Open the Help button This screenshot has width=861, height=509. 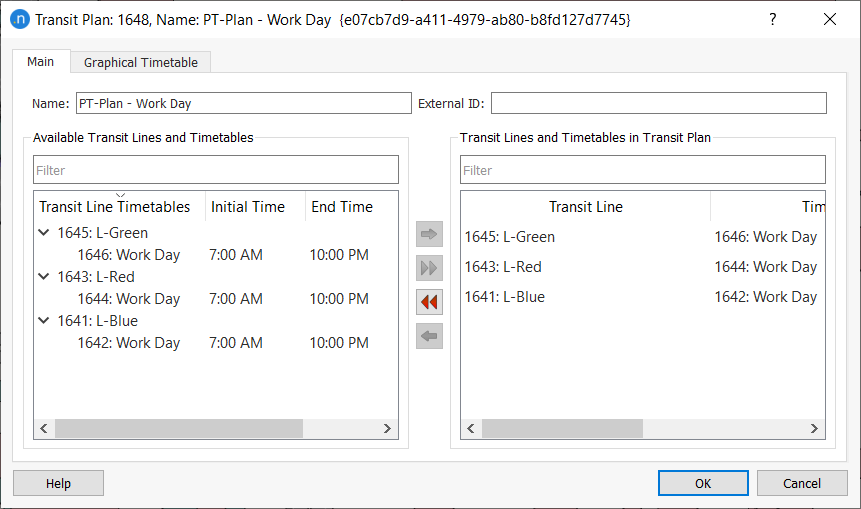[58, 483]
